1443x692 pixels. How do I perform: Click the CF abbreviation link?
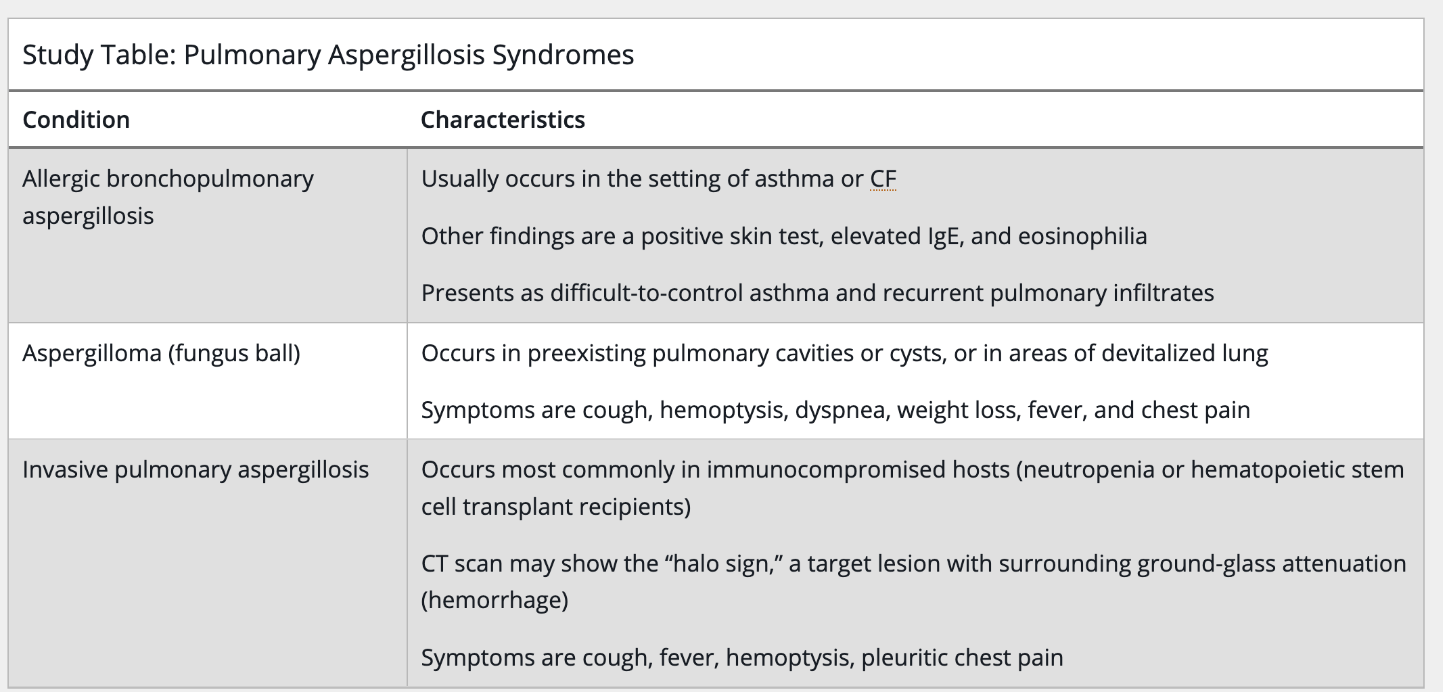[883, 179]
